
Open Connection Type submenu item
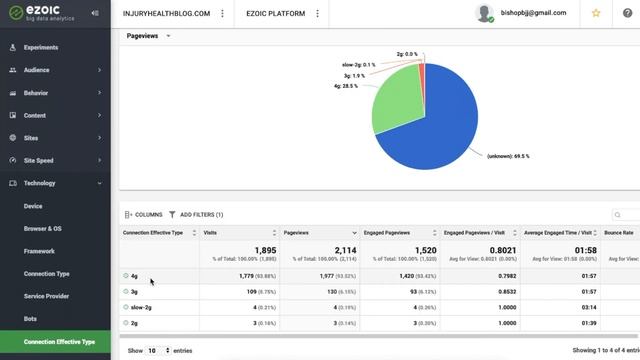pyautogui.click(x=47, y=273)
